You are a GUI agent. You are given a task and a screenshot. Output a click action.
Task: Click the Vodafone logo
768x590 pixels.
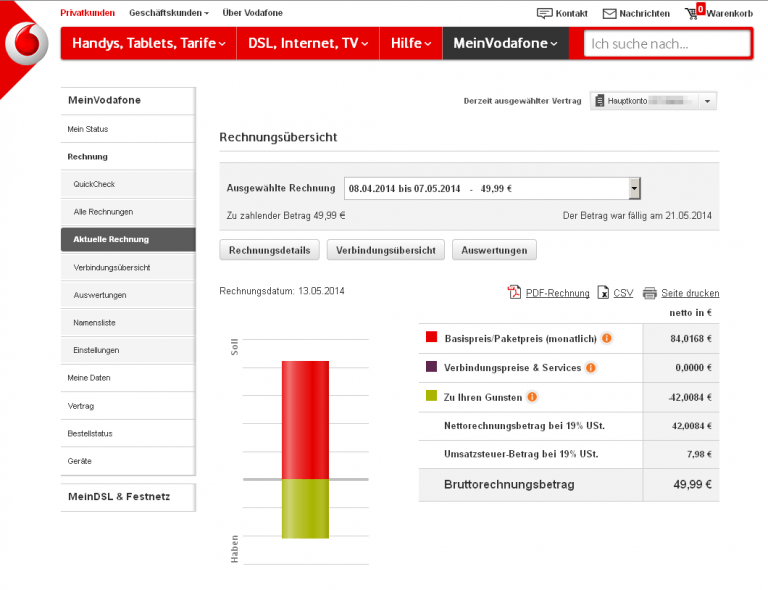coord(26,44)
